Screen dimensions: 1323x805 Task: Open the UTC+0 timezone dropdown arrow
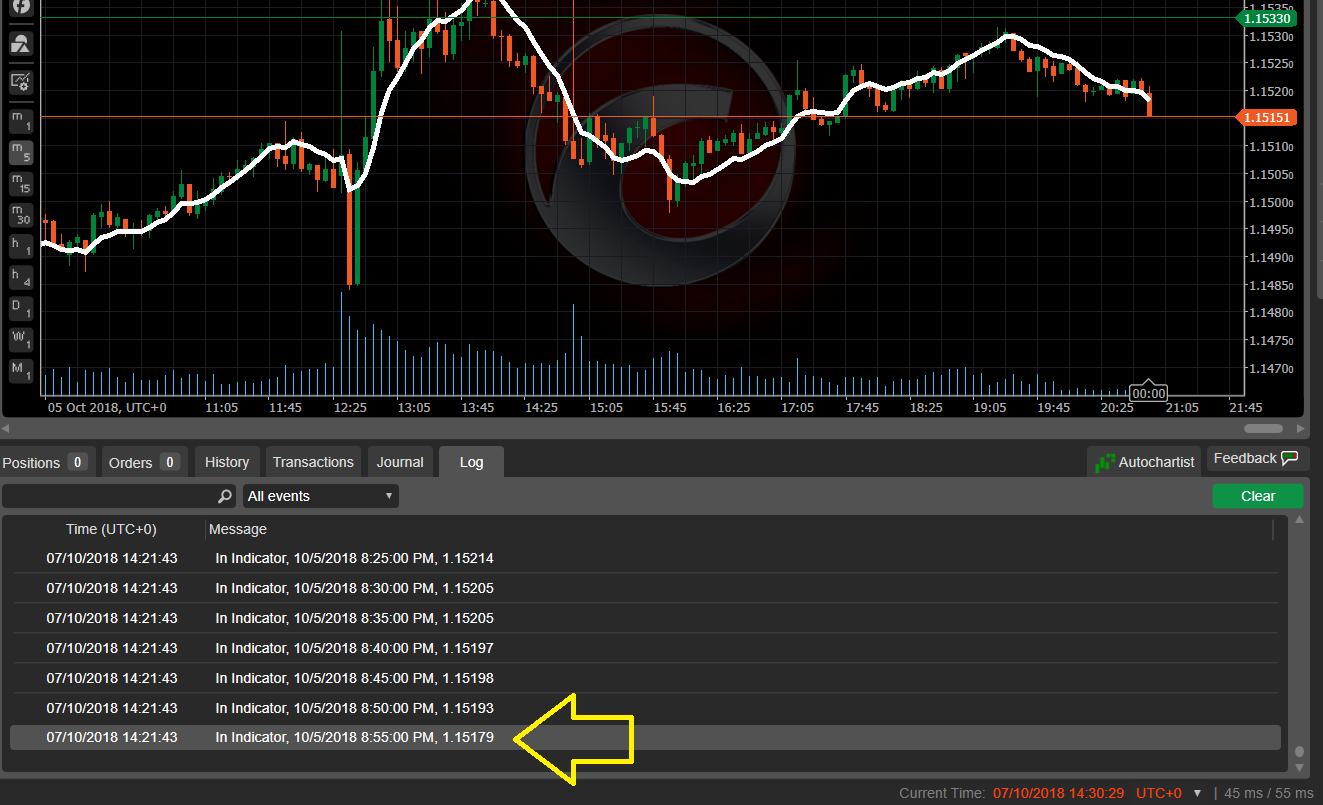[x=1198, y=793]
